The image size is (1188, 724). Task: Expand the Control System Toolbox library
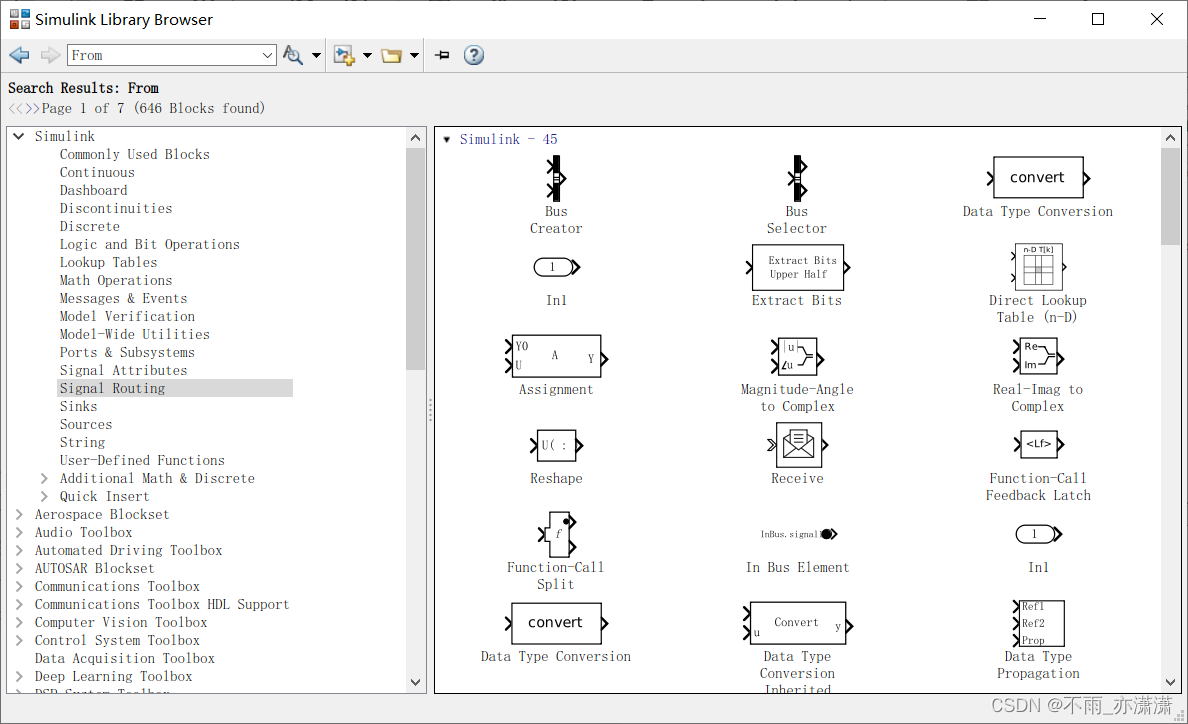[x=19, y=641]
